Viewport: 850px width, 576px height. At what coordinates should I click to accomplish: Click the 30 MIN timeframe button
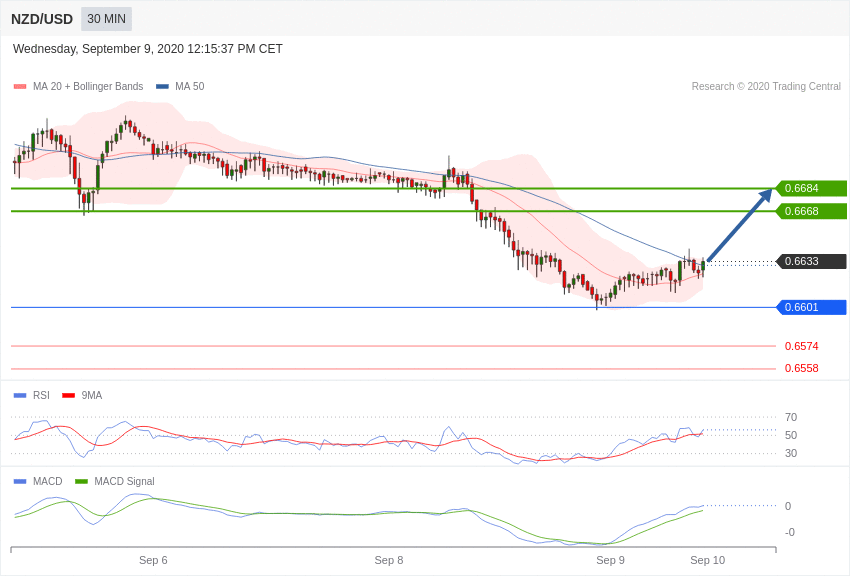pos(106,19)
